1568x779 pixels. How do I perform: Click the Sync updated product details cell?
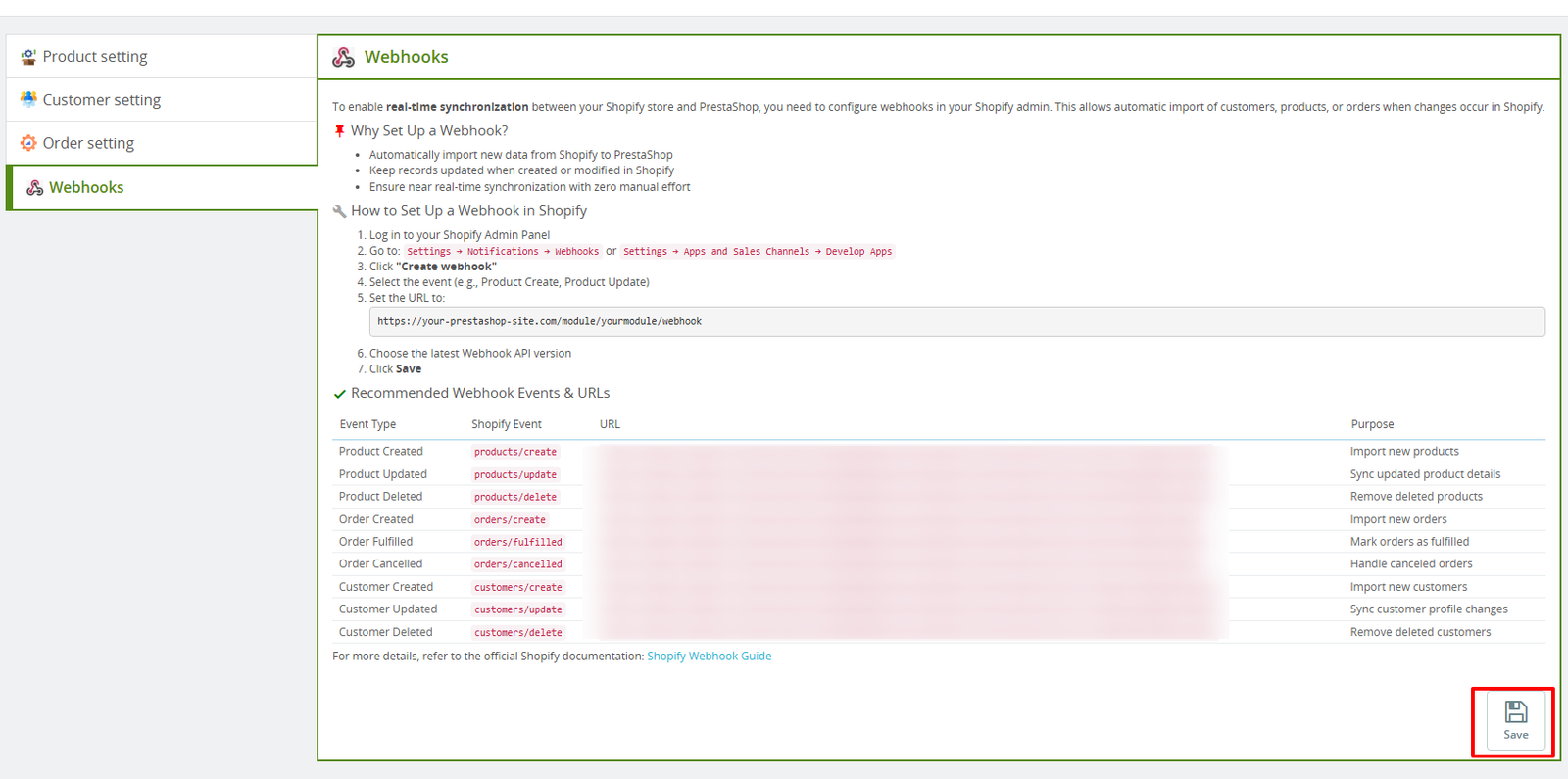1425,474
